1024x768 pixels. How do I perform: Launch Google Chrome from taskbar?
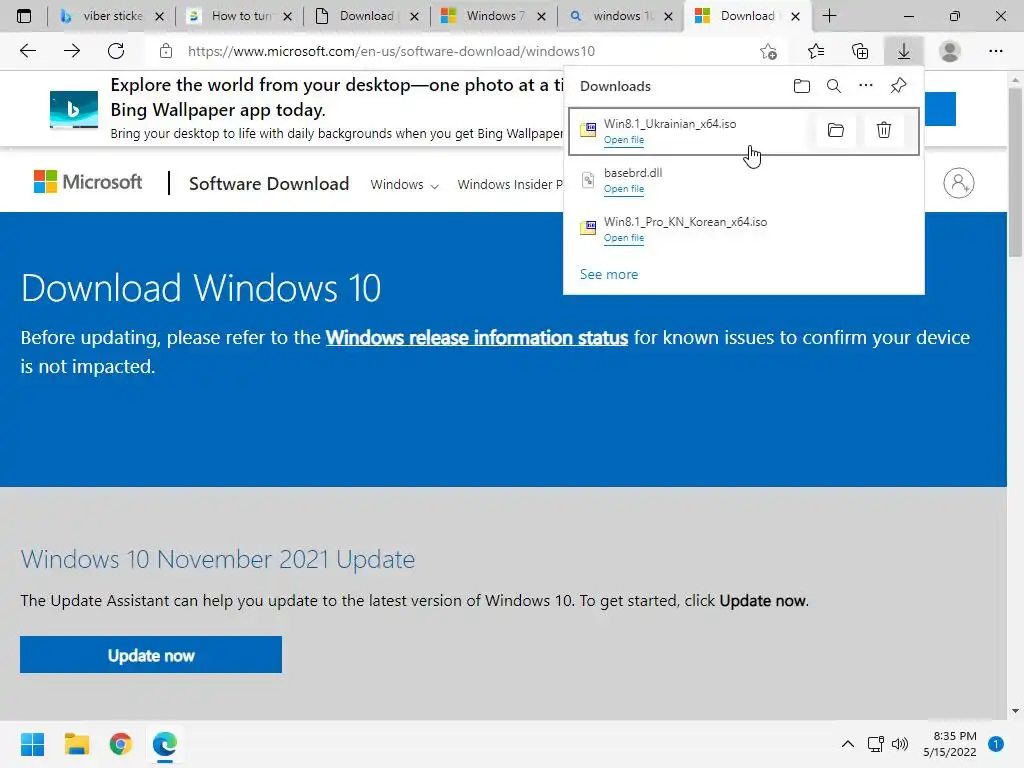(121, 744)
